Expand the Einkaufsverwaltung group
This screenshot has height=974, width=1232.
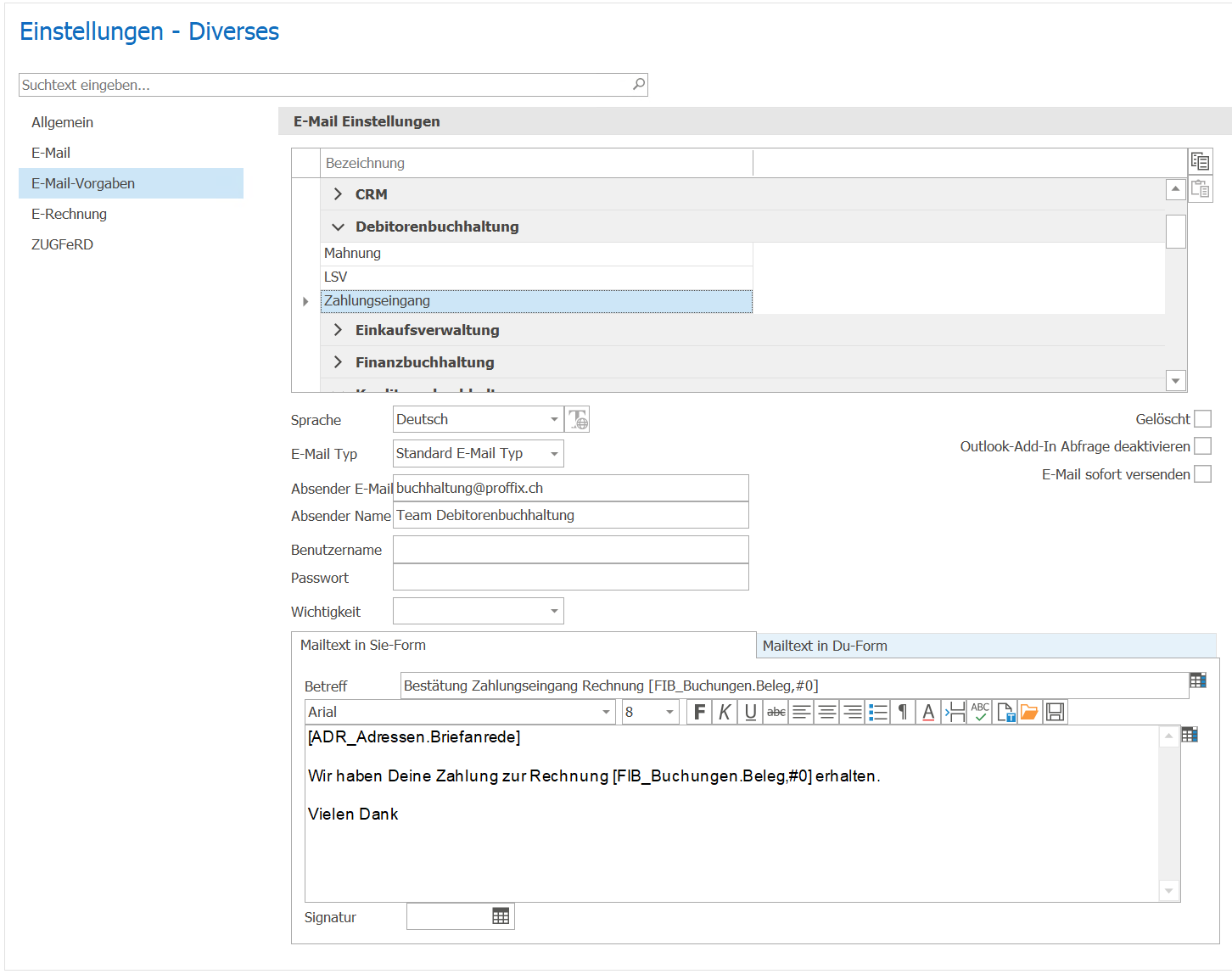tap(338, 330)
